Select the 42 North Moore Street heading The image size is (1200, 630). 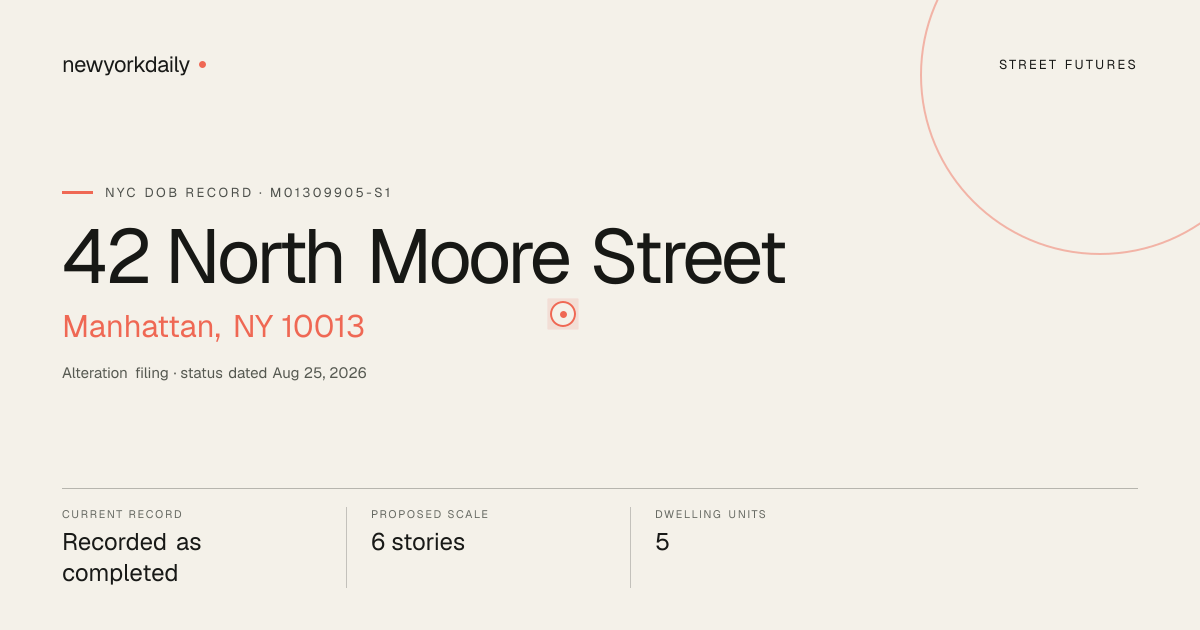(x=424, y=258)
